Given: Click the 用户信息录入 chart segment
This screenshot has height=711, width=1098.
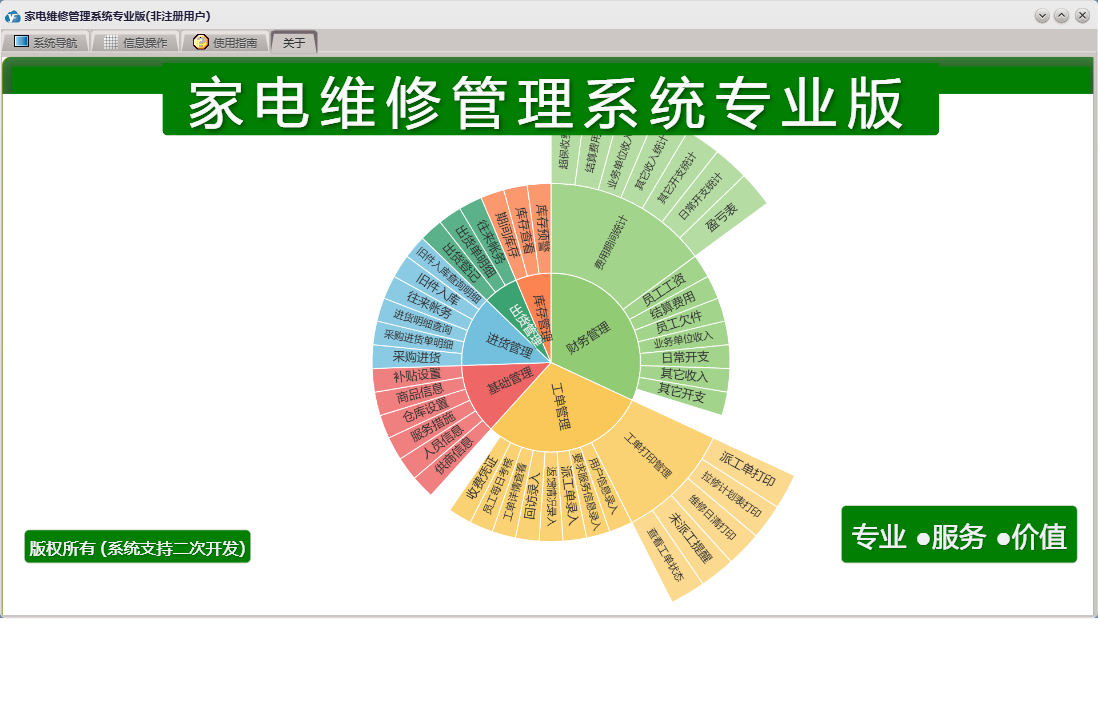Looking at the screenshot, I should click(x=604, y=485).
